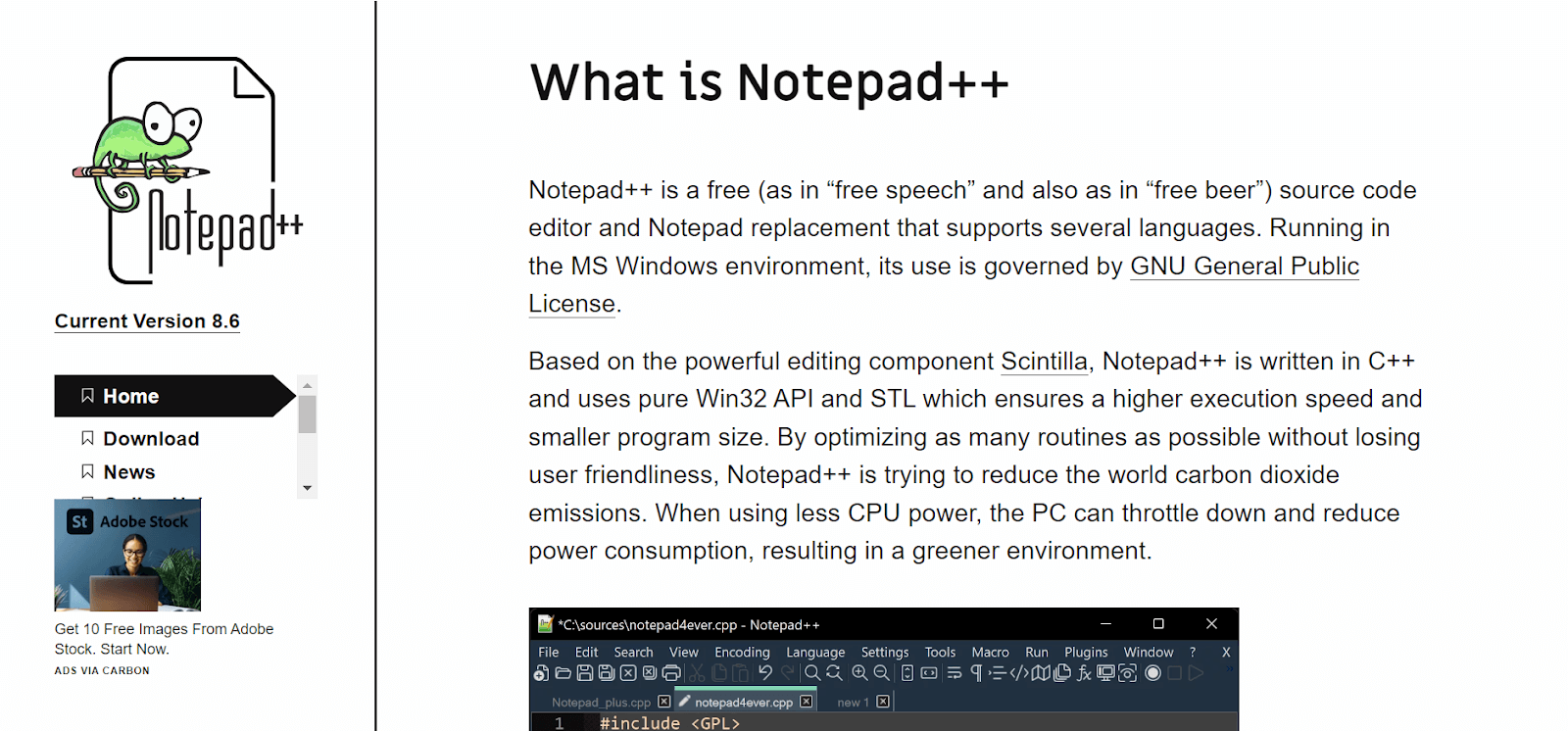Close the new 1 tab with its X
The width and height of the screenshot is (1568, 731).
[x=883, y=702]
